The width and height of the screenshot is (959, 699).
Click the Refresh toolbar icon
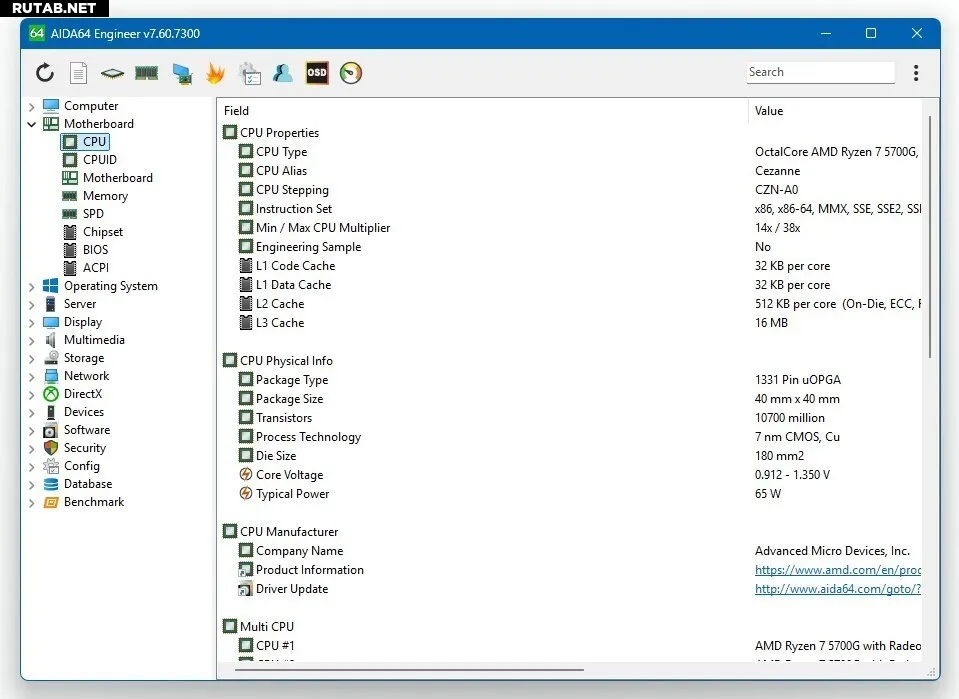[x=45, y=73]
